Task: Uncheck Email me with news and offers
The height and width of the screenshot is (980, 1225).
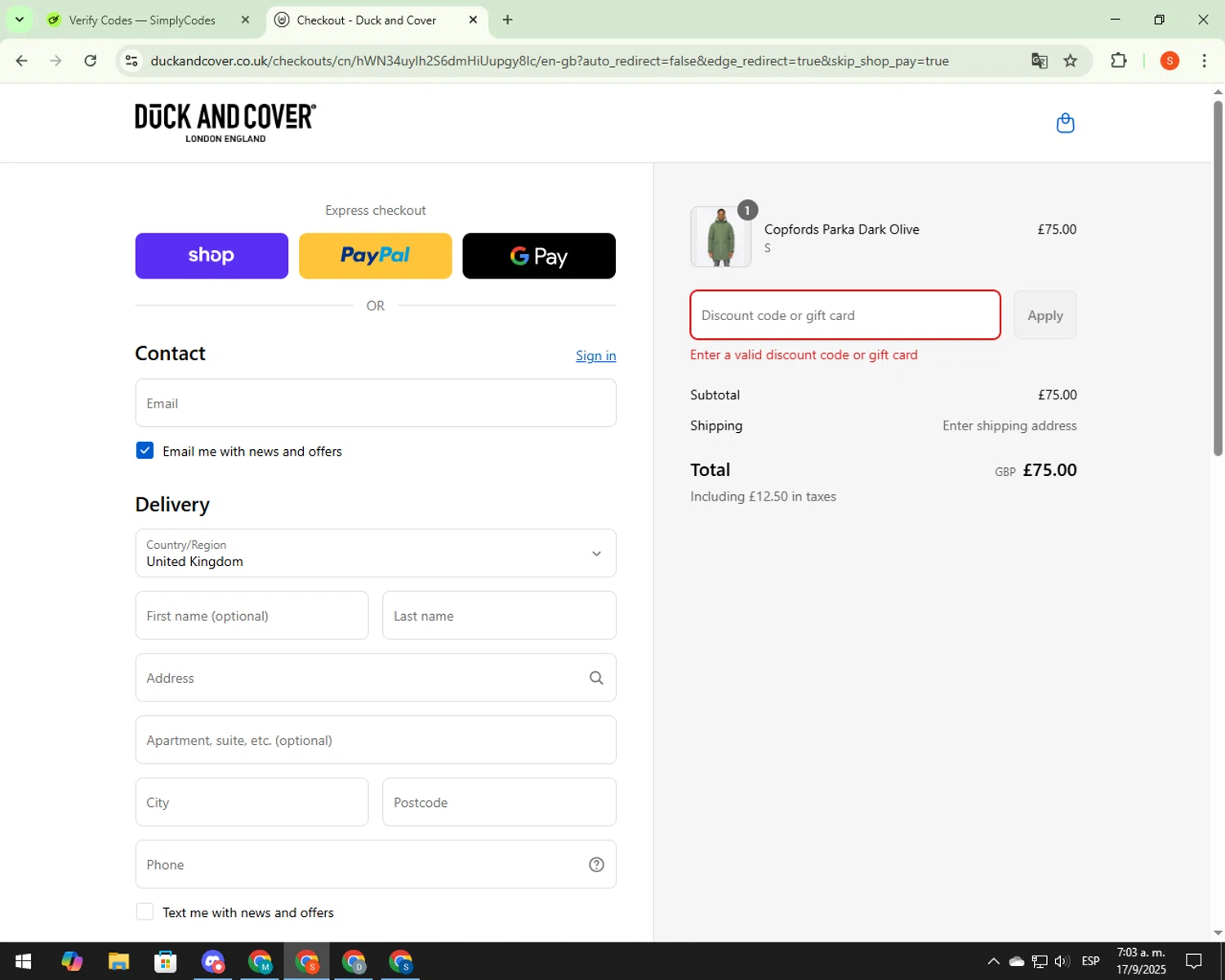Action: 145,451
